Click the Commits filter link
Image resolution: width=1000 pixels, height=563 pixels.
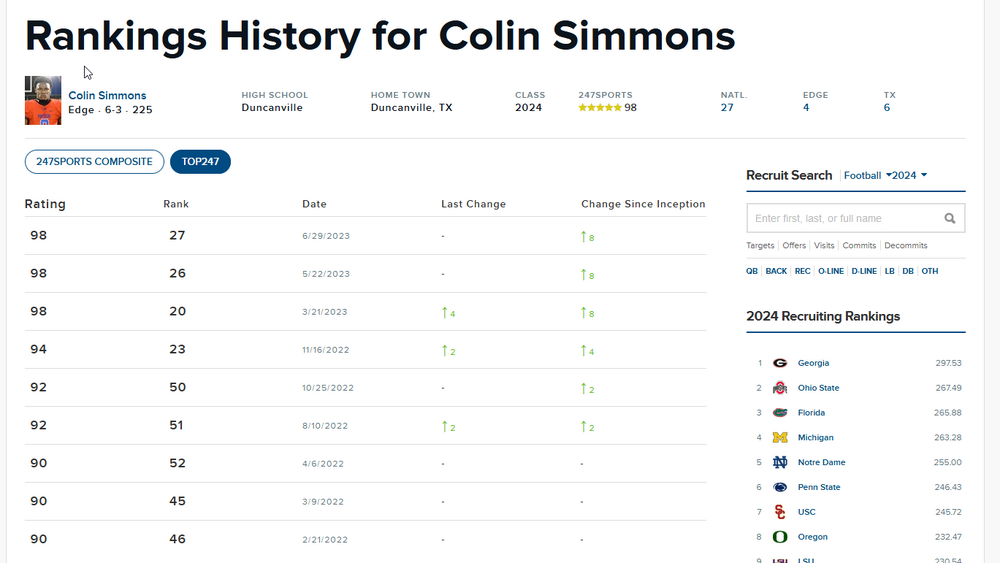pos(859,245)
